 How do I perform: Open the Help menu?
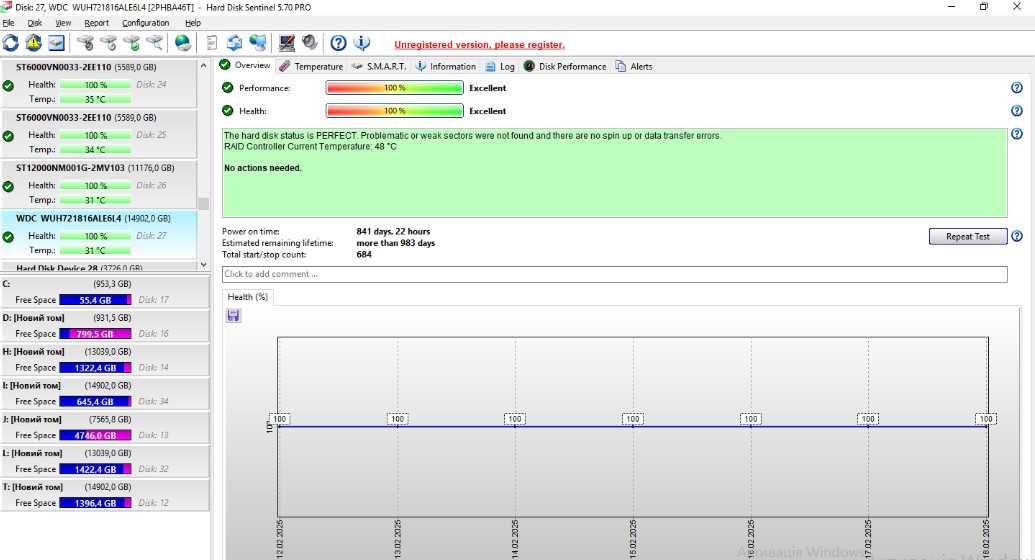(193, 23)
